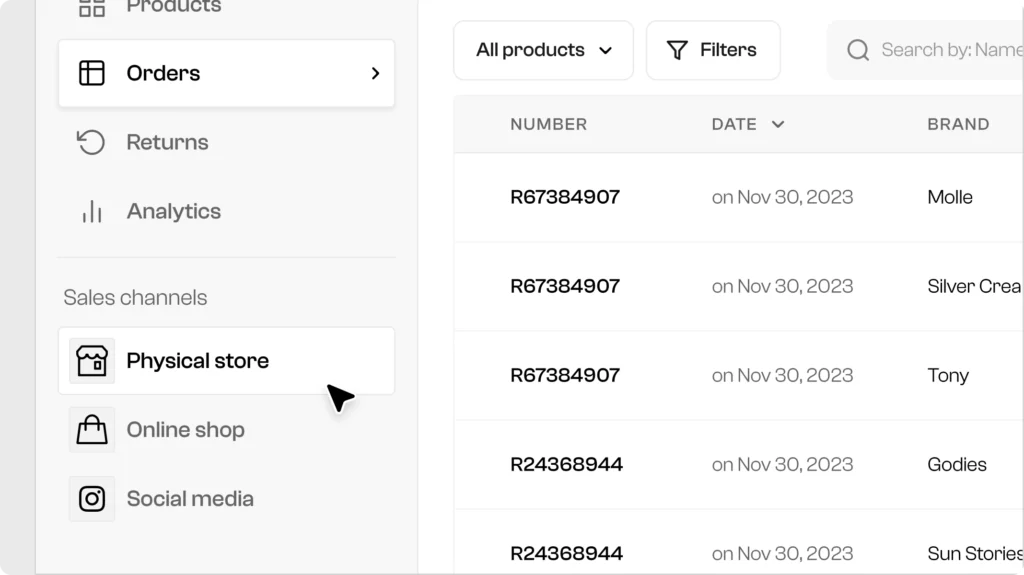Click the Returns circular arrow icon

[92, 142]
